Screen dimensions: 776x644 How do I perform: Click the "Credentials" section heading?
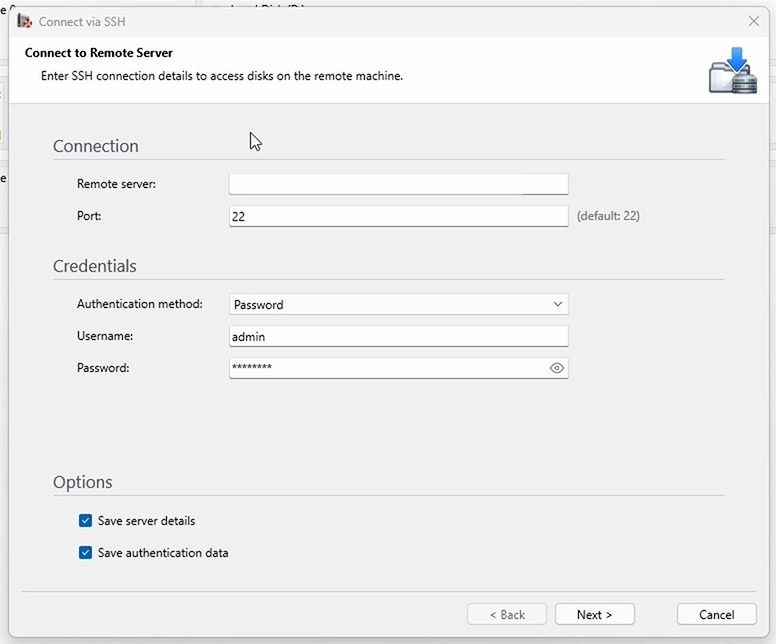tap(95, 266)
